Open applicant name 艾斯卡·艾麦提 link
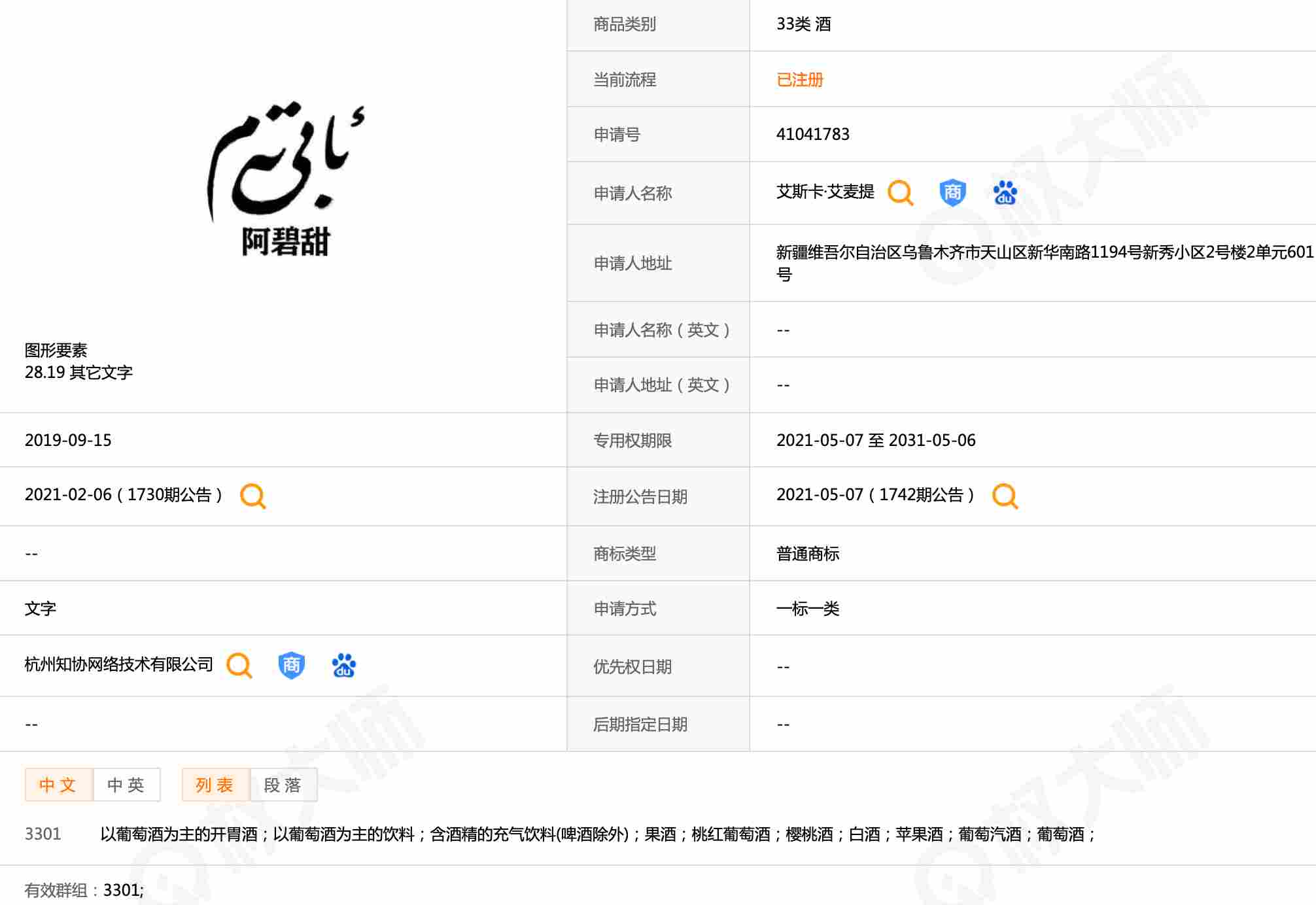This screenshot has width=1316, height=905. pos(825,192)
